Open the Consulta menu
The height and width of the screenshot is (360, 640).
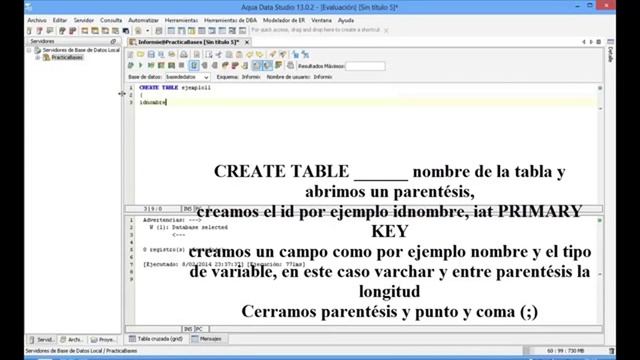(111, 20)
